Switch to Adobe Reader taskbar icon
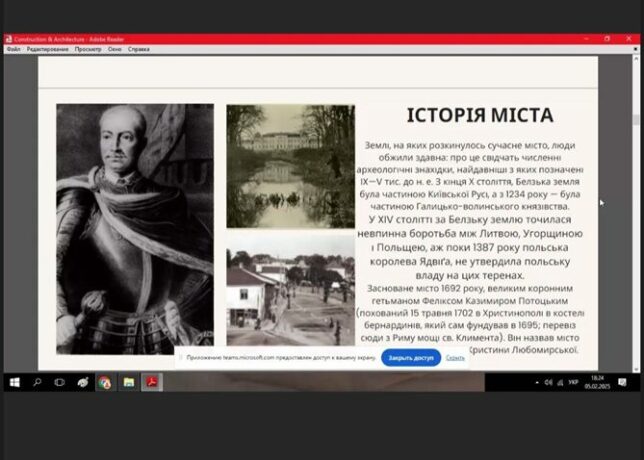 click(152, 382)
